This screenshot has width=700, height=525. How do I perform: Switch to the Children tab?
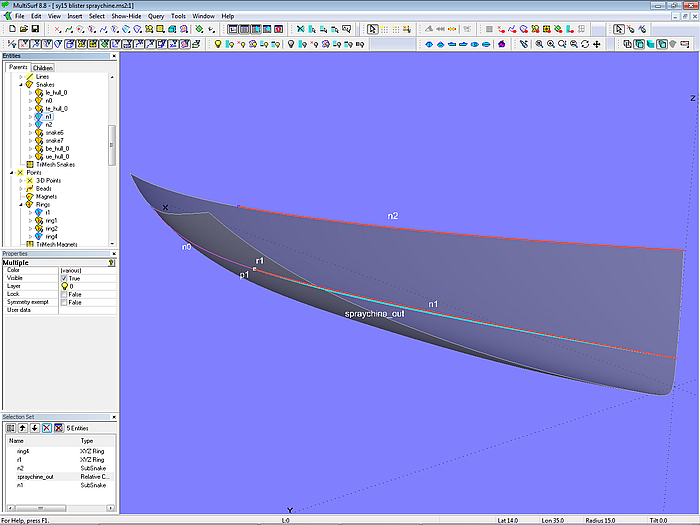pos(43,68)
